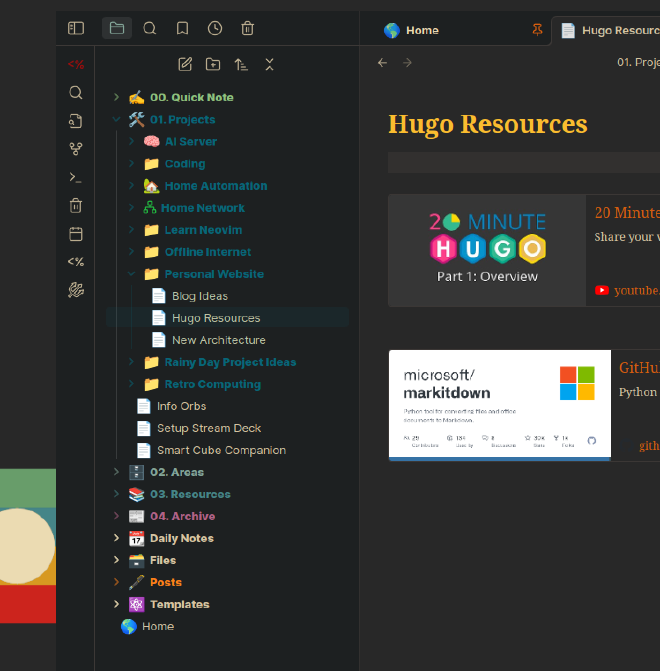Open the file explorer folder tab icon
660x671 pixels.
(116, 29)
